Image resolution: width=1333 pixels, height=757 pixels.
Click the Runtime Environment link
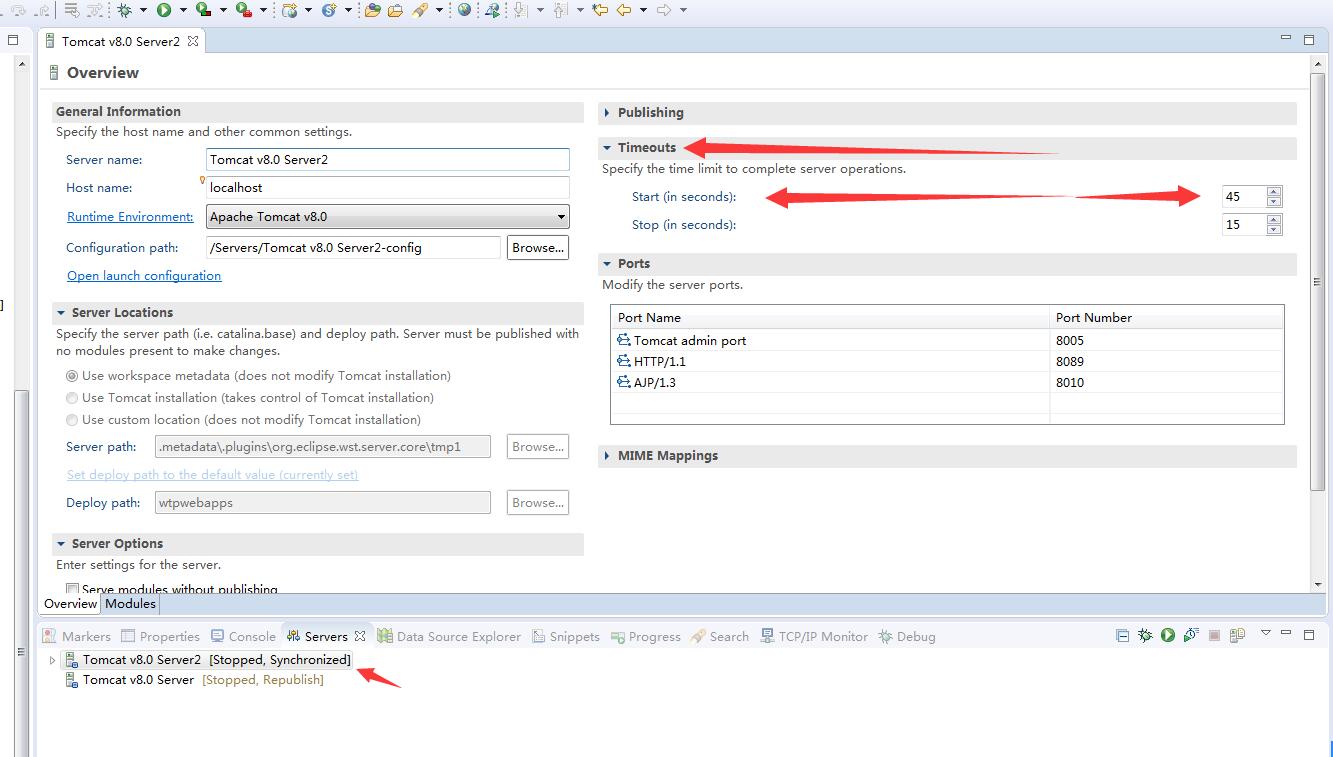click(x=130, y=216)
